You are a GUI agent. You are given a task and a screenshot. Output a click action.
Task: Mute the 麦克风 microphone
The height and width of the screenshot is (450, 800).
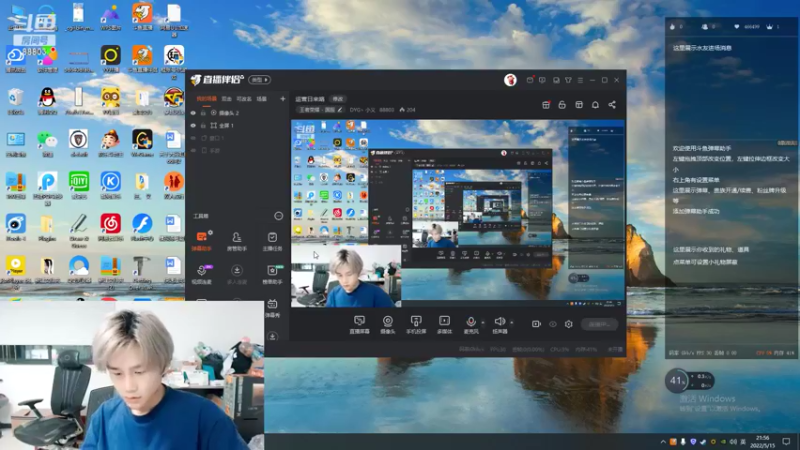point(471,324)
